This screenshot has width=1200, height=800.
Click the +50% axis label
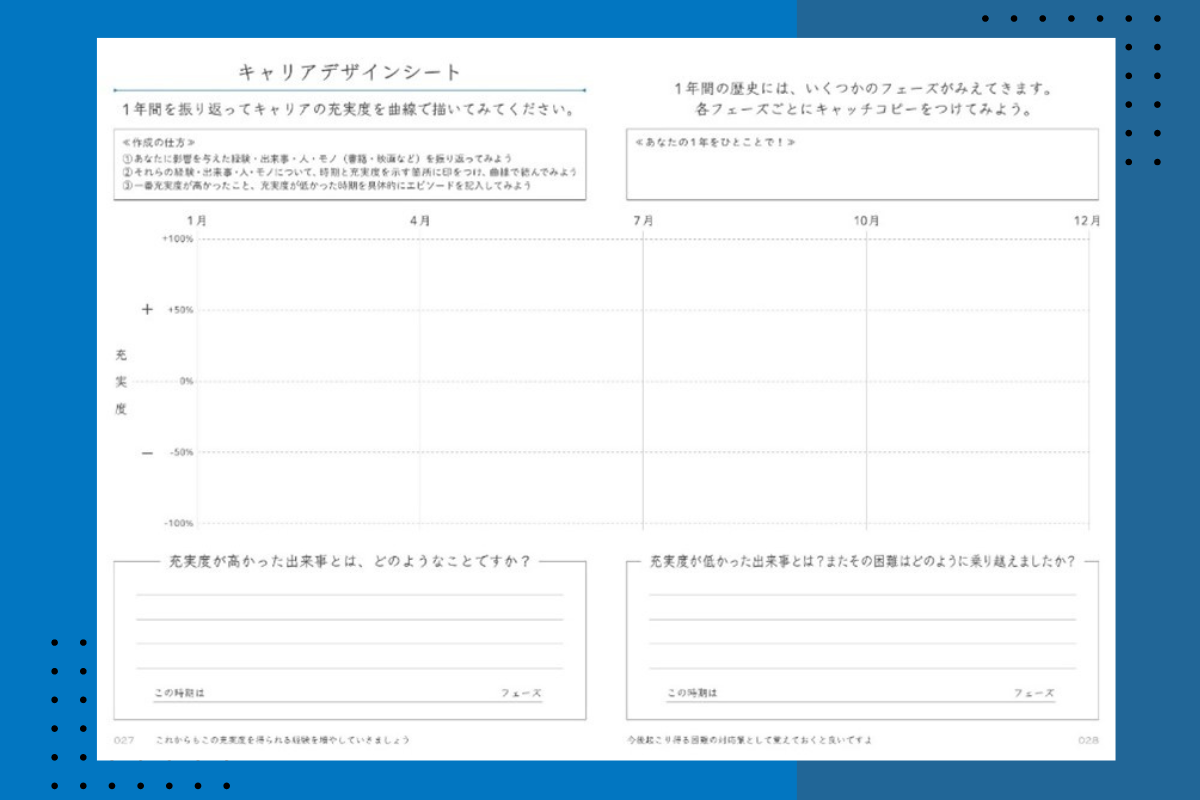pyautogui.click(x=180, y=310)
